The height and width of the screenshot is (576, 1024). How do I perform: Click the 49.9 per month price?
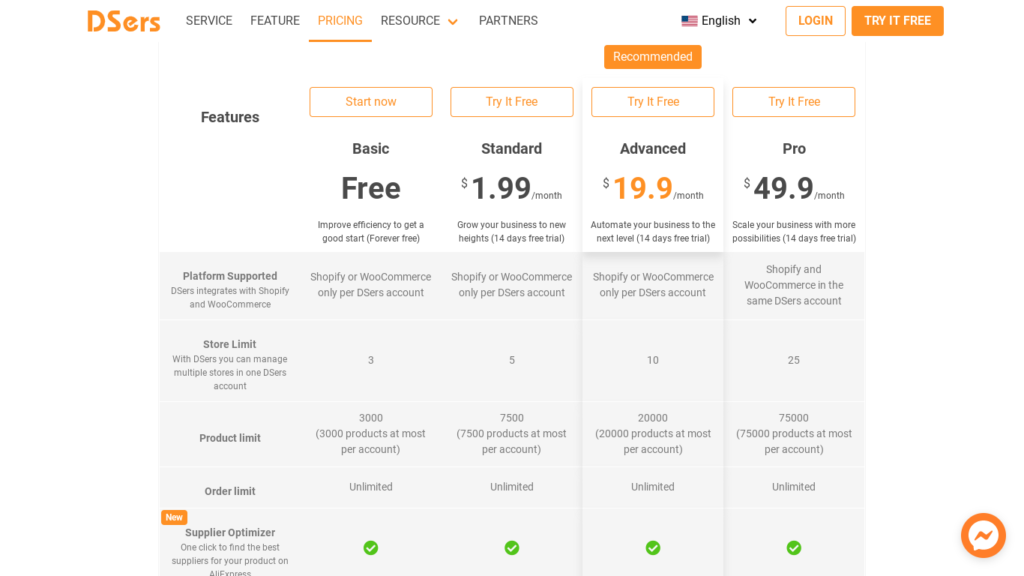click(x=793, y=189)
